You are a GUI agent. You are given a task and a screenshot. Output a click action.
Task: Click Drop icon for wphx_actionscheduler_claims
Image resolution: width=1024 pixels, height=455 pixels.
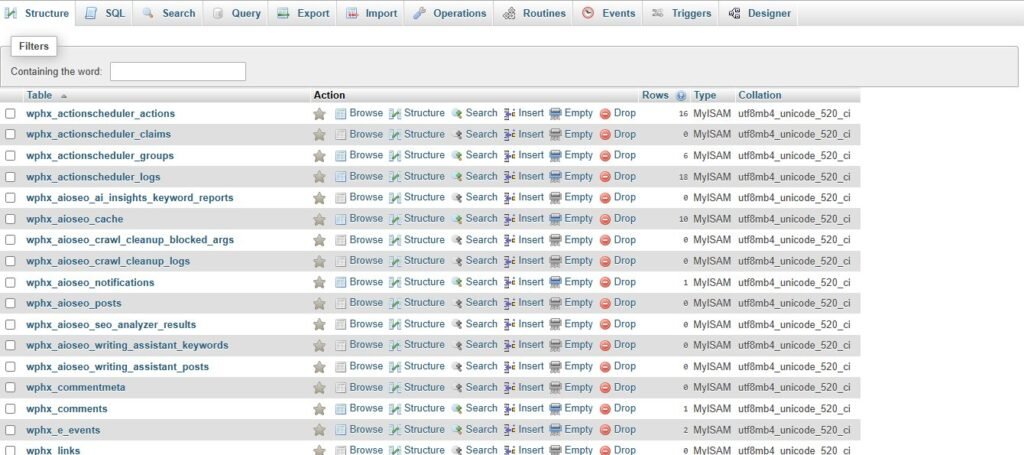pyautogui.click(x=605, y=134)
